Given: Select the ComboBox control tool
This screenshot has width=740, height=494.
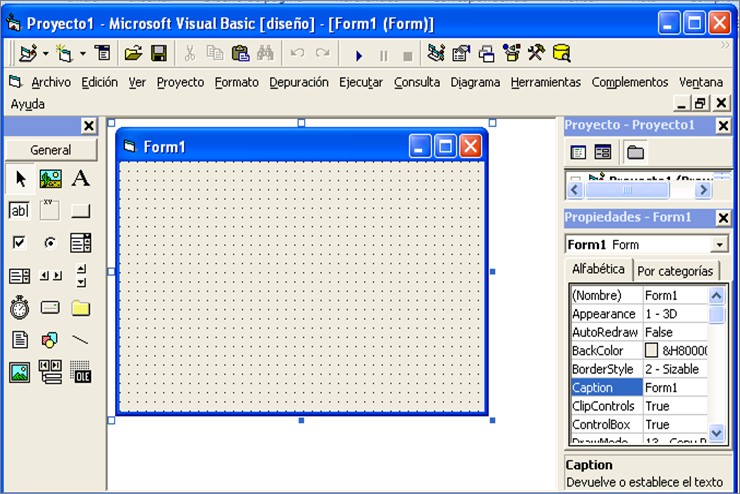Looking at the screenshot, I should pos(81,243).
